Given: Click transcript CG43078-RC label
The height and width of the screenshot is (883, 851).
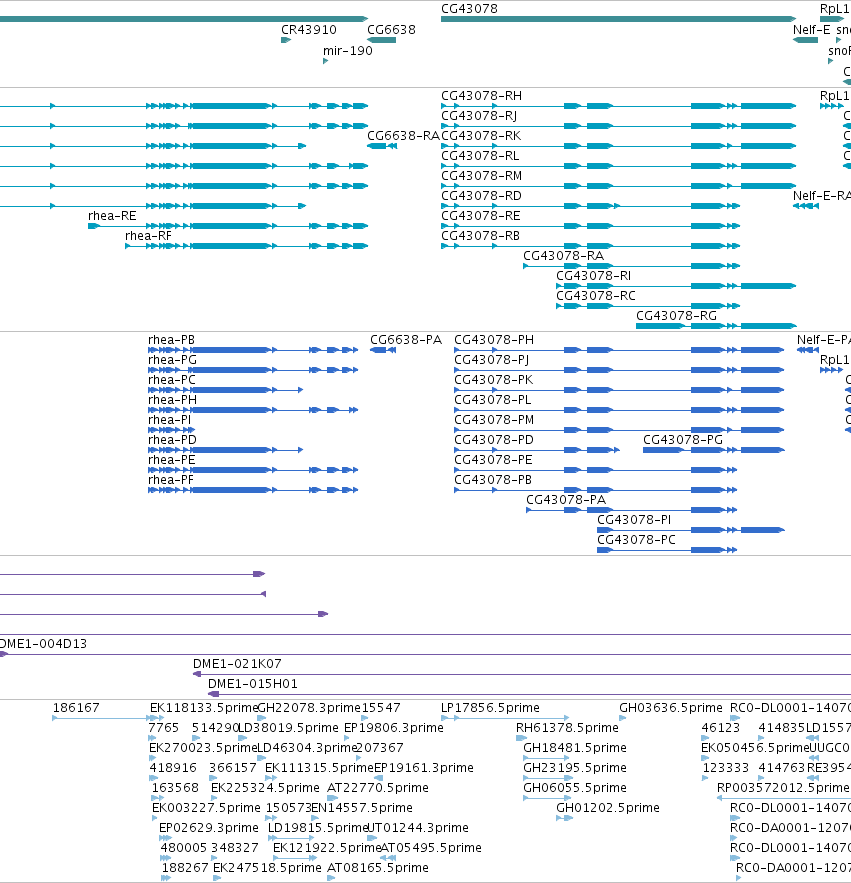Looking at the screenshot, I should coord(596,296).
